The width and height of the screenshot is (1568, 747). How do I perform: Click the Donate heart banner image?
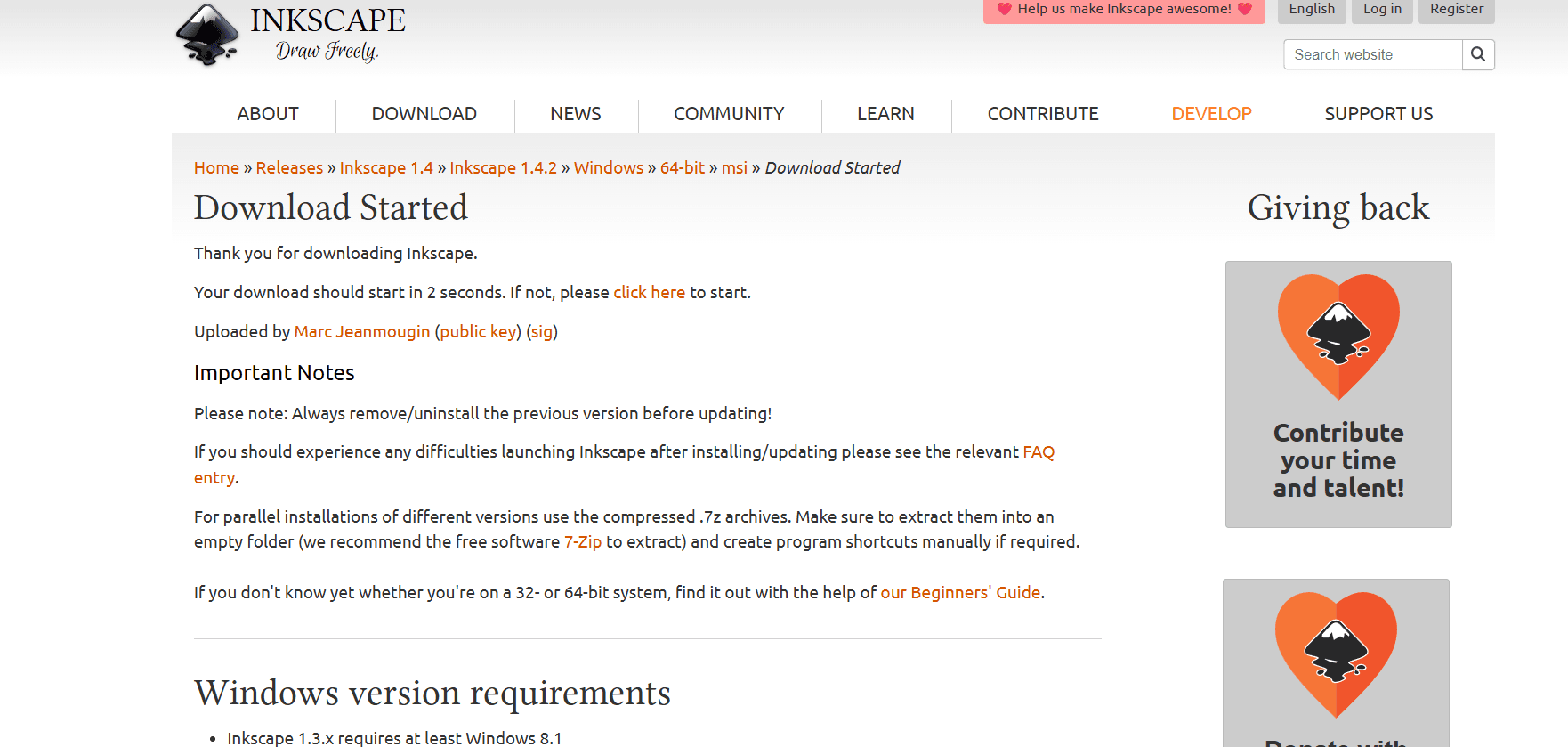(1336, 663)
